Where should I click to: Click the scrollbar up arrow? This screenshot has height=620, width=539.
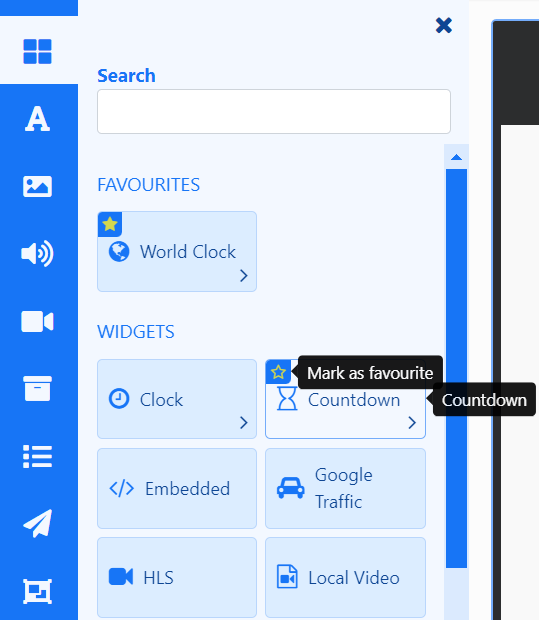click(x=456, y=157)
